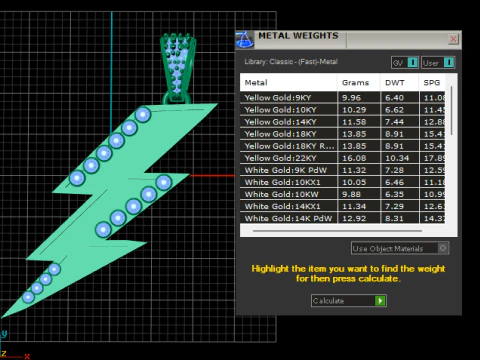This screenshot has height=360, width=480.
Task: Click the 12.92 grams cell
Action: pyautogui.click(x=359, y=218)
